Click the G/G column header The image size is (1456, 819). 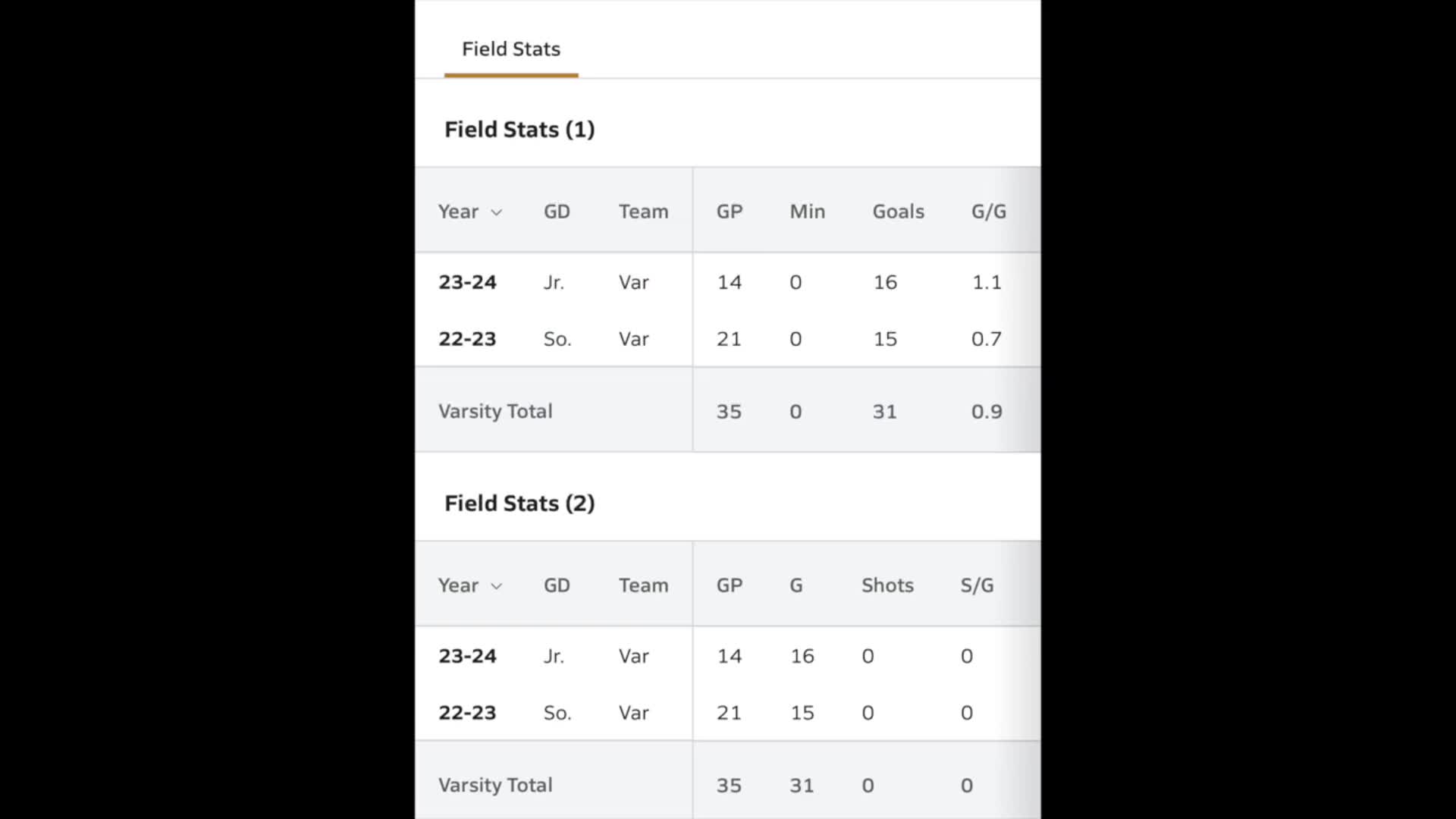point(988,212)
